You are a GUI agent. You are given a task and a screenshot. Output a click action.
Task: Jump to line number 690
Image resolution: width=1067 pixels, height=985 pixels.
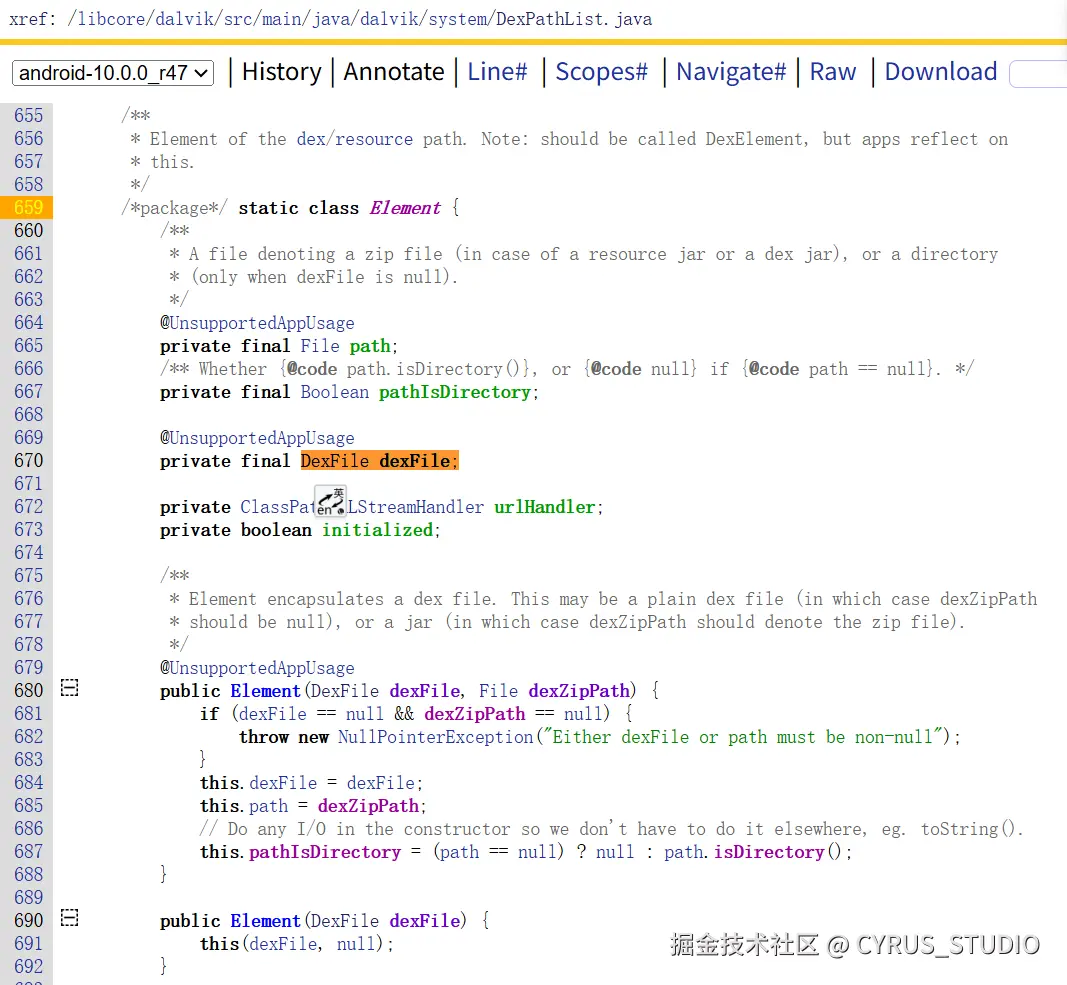[x=28, y=920]
